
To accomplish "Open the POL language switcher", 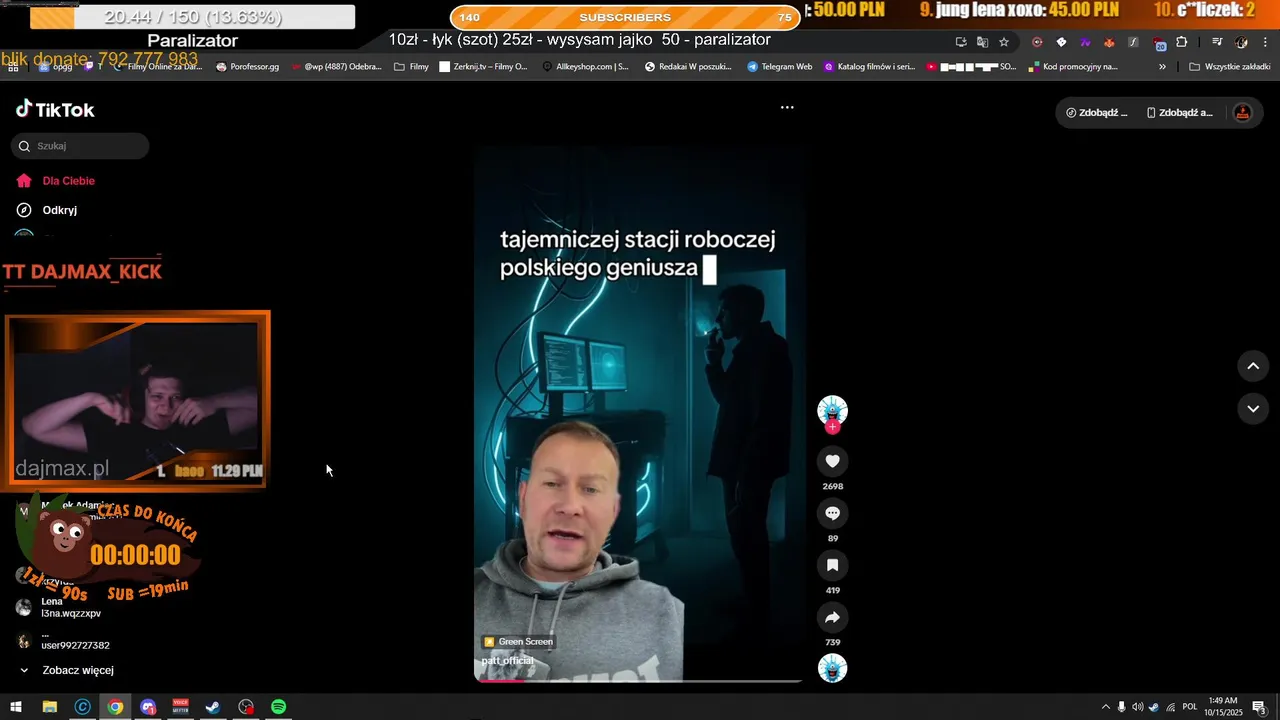I will (1190, 707).
